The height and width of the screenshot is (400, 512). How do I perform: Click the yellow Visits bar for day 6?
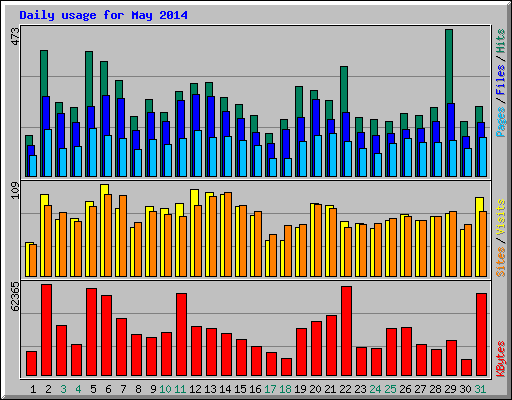(x=104, y=189)
